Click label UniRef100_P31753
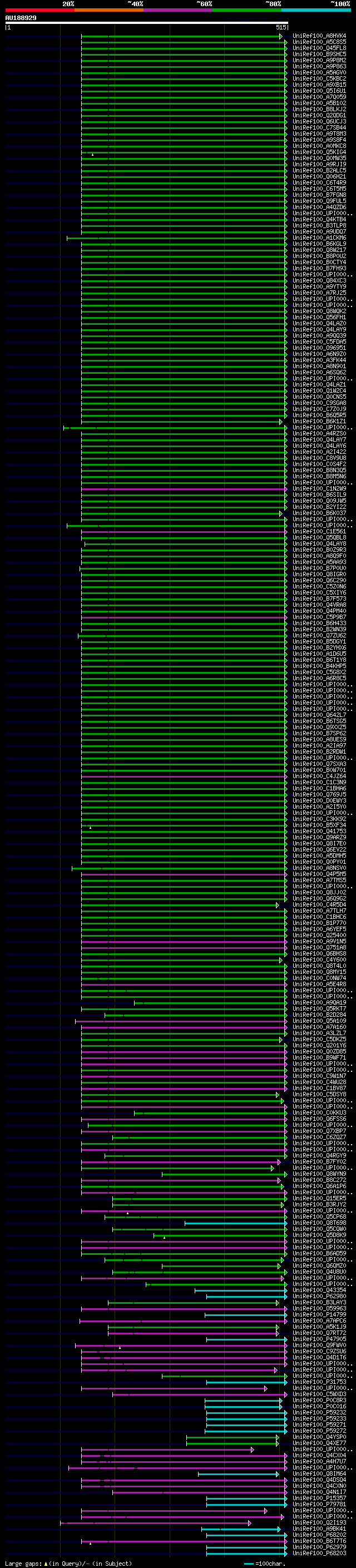 click(319, 1382)
